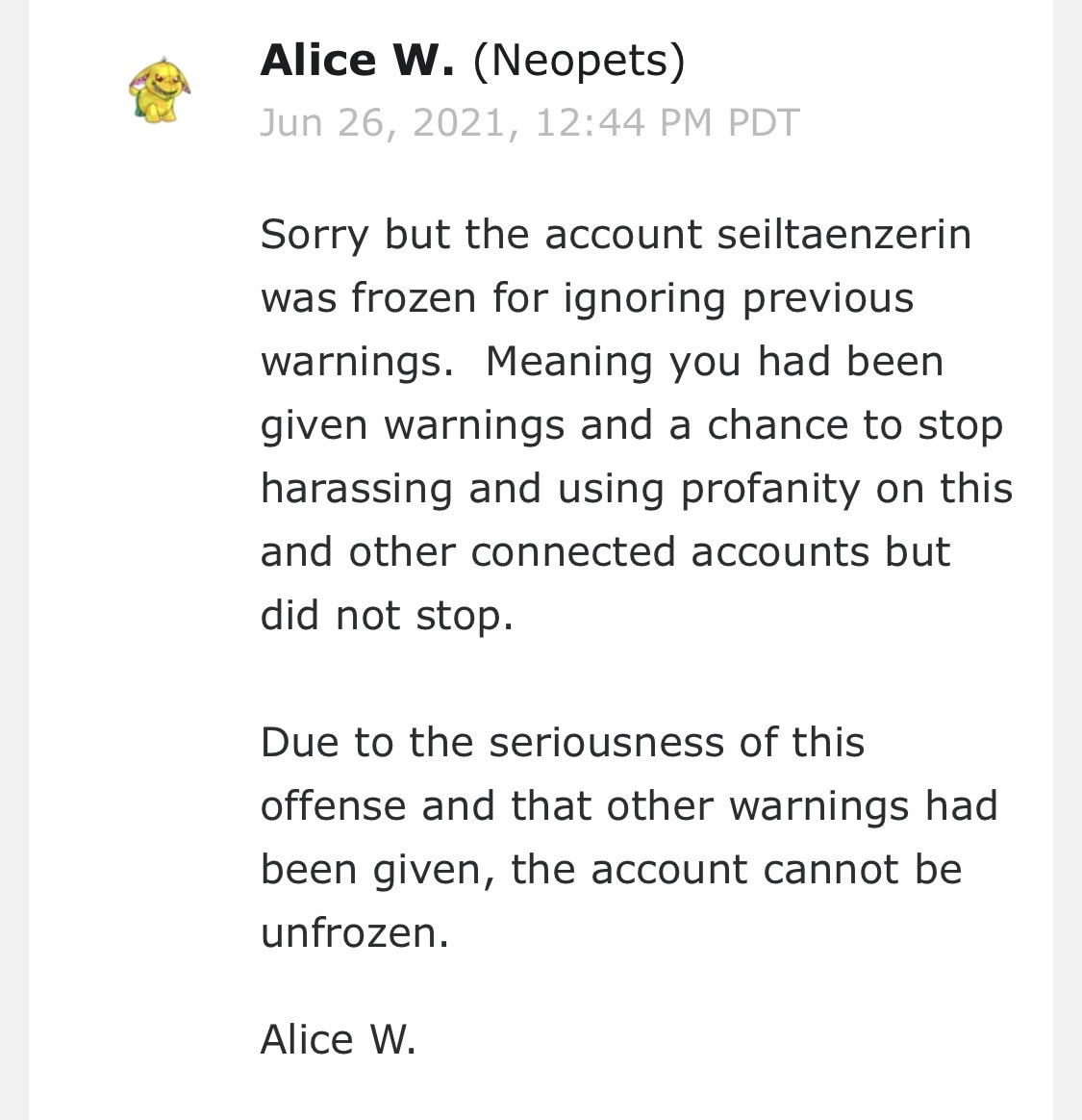Click the word frozen in second line
1082x1120 pixels.
click(x=414, y=298)
